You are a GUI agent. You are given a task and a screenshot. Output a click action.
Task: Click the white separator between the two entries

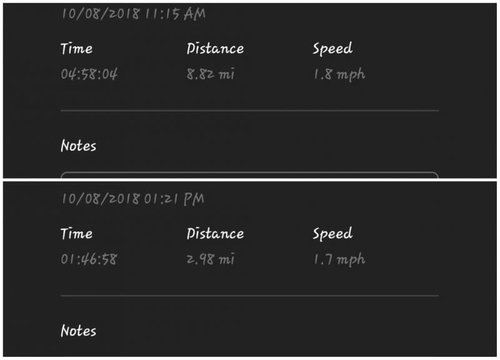click(250, 180)
